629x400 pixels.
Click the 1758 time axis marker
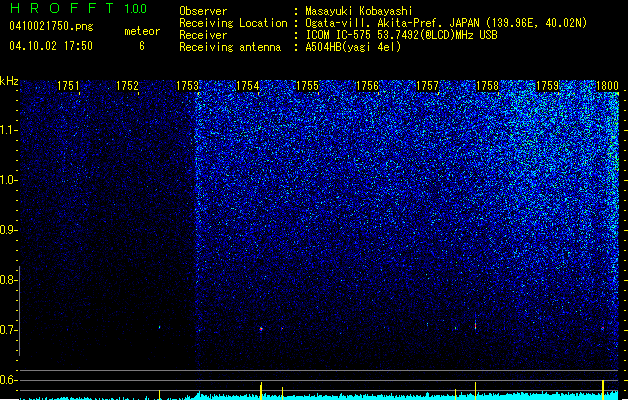(x=487, y=86)
